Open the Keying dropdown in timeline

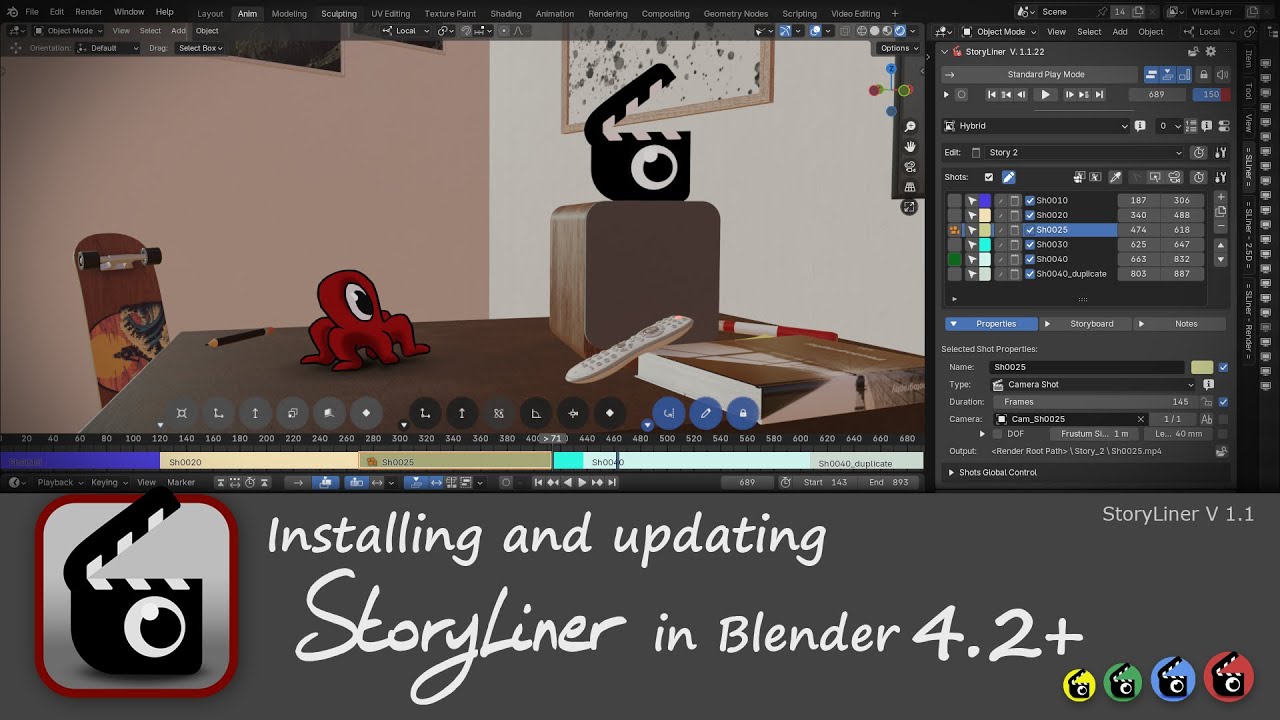[x=108, y=482]
